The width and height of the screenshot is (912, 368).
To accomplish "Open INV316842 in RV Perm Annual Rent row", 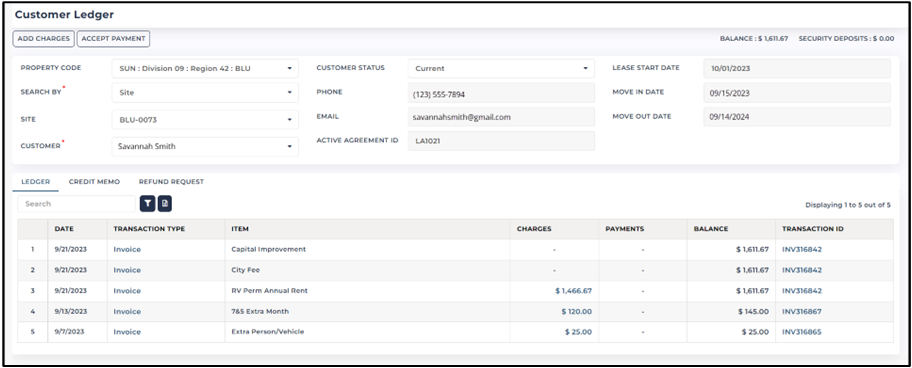I will click(x=801, y=291).
